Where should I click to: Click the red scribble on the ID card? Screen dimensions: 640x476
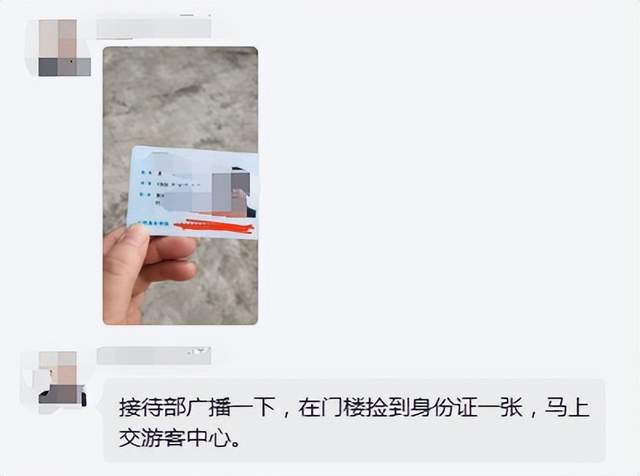pyautogui.click(x=214, y=227)
